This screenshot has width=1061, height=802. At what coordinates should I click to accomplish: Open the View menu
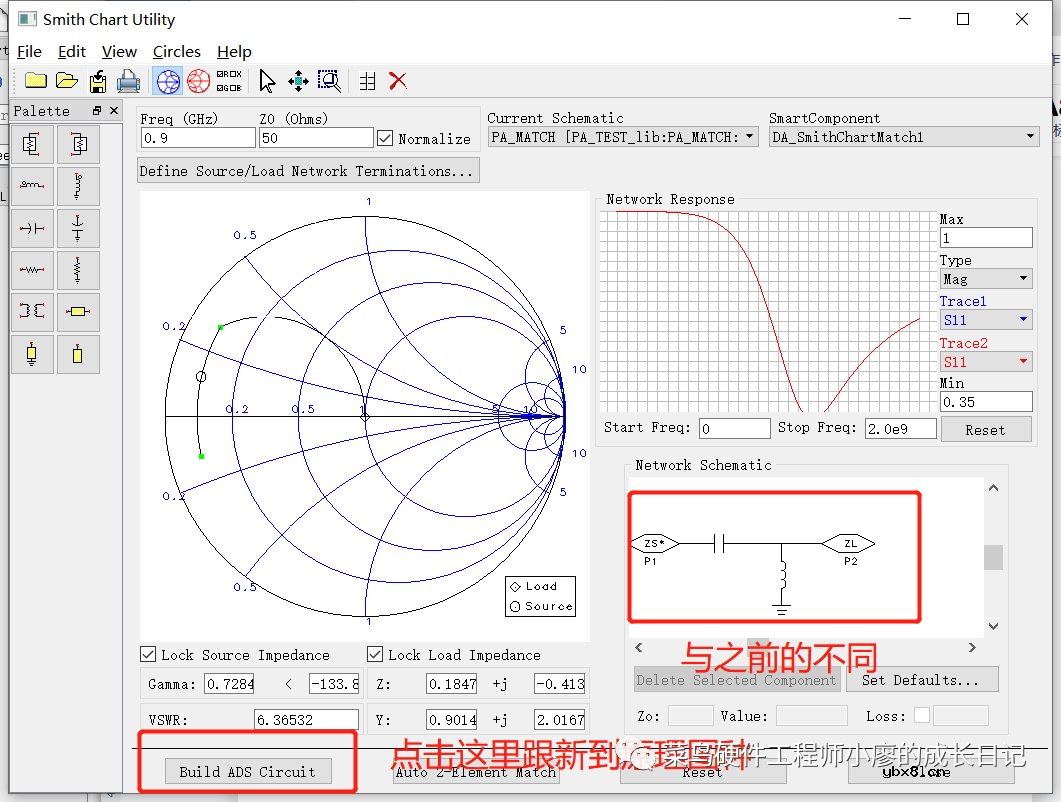[119, 52]
